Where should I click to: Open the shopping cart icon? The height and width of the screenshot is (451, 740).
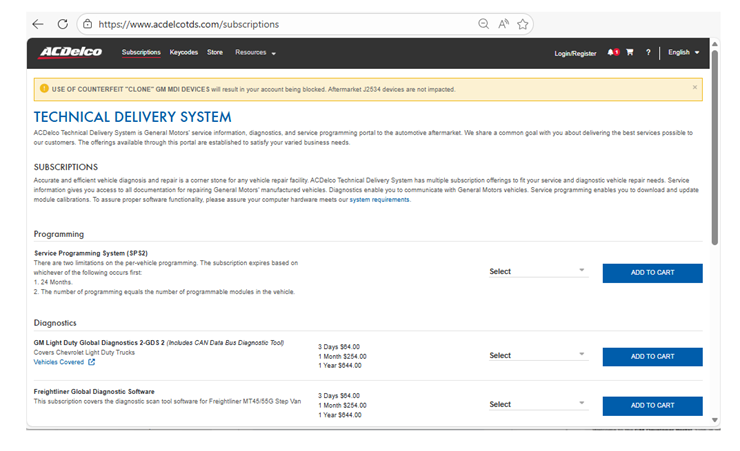coord(630,52)
